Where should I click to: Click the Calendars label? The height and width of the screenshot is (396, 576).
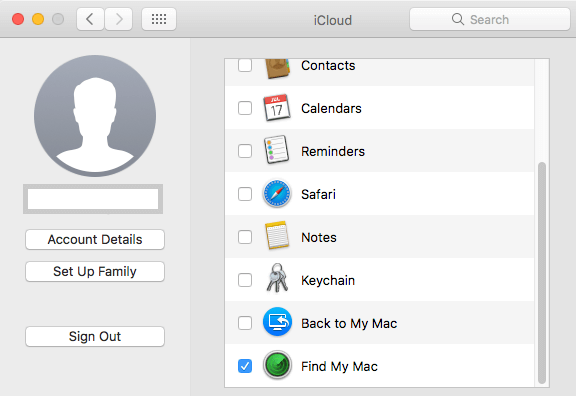pos(331,108)
